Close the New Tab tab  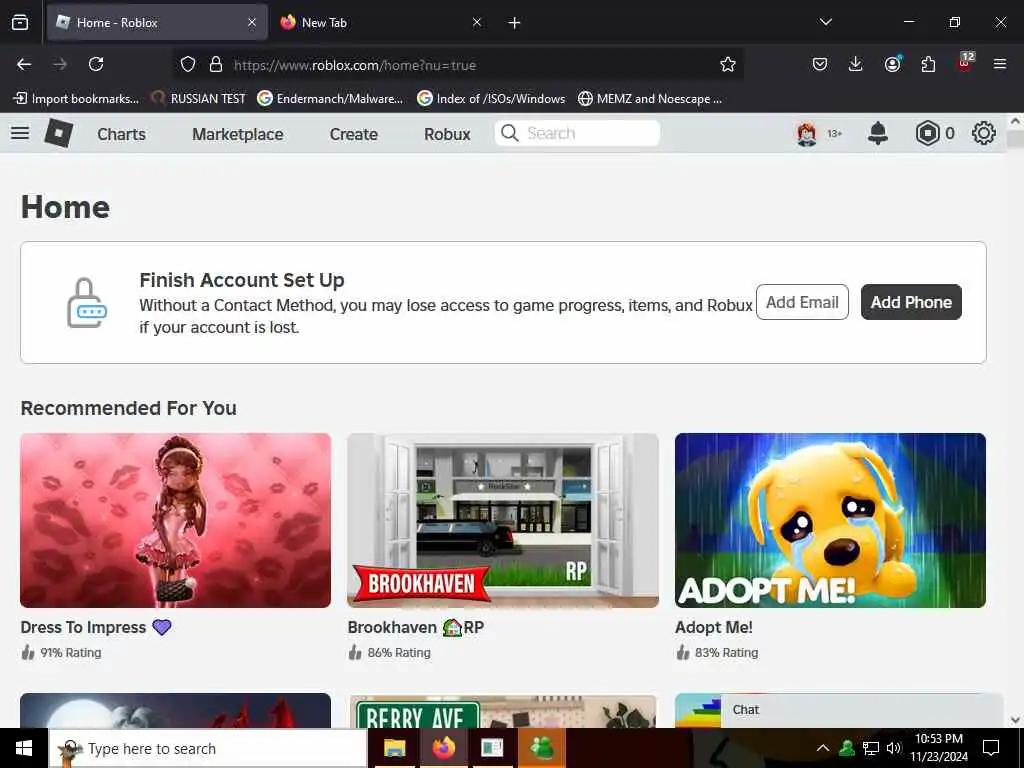[477, 22]
